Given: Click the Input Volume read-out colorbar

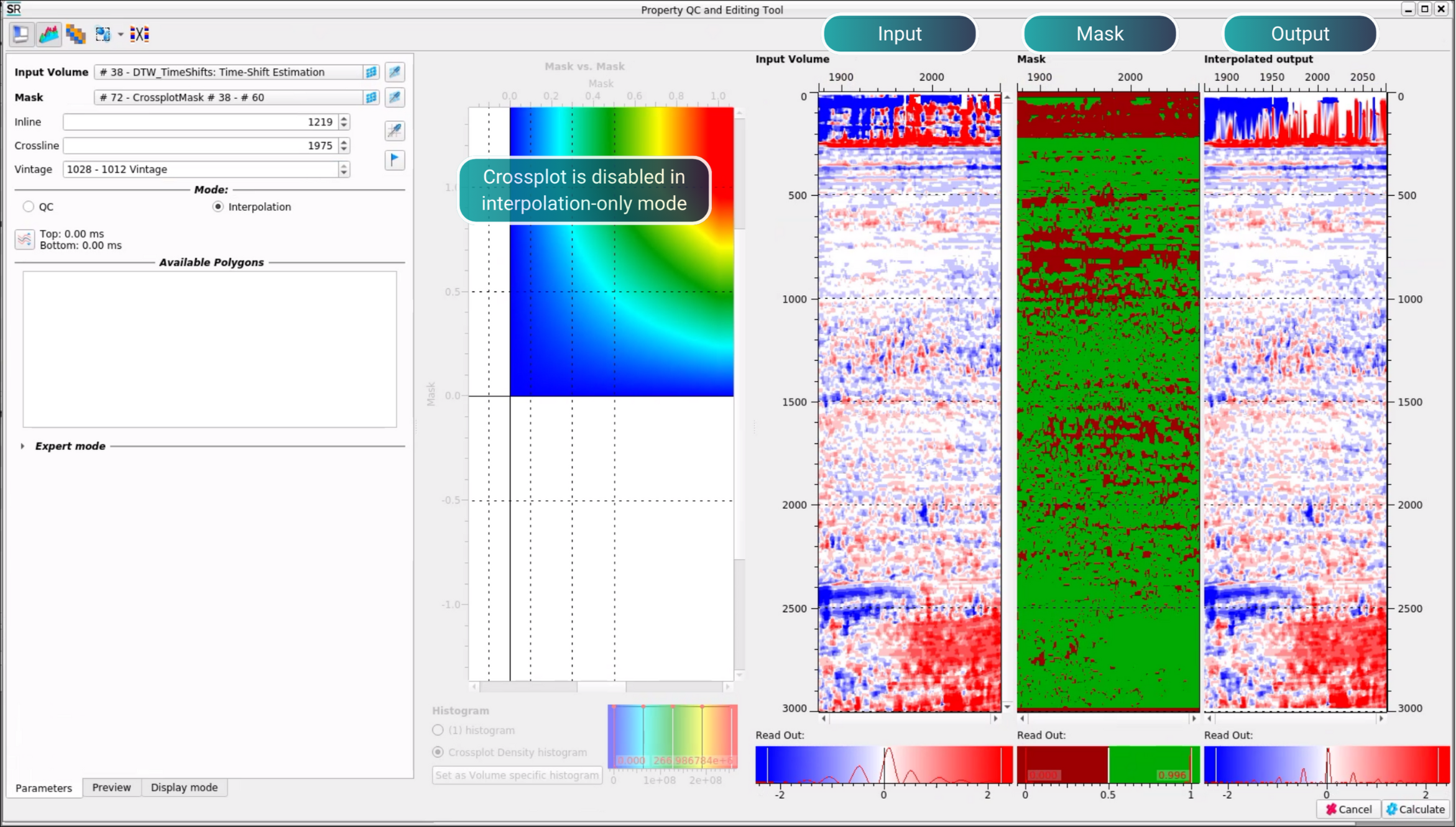Looking at the screenshot, I should click(x=883, y=764).
